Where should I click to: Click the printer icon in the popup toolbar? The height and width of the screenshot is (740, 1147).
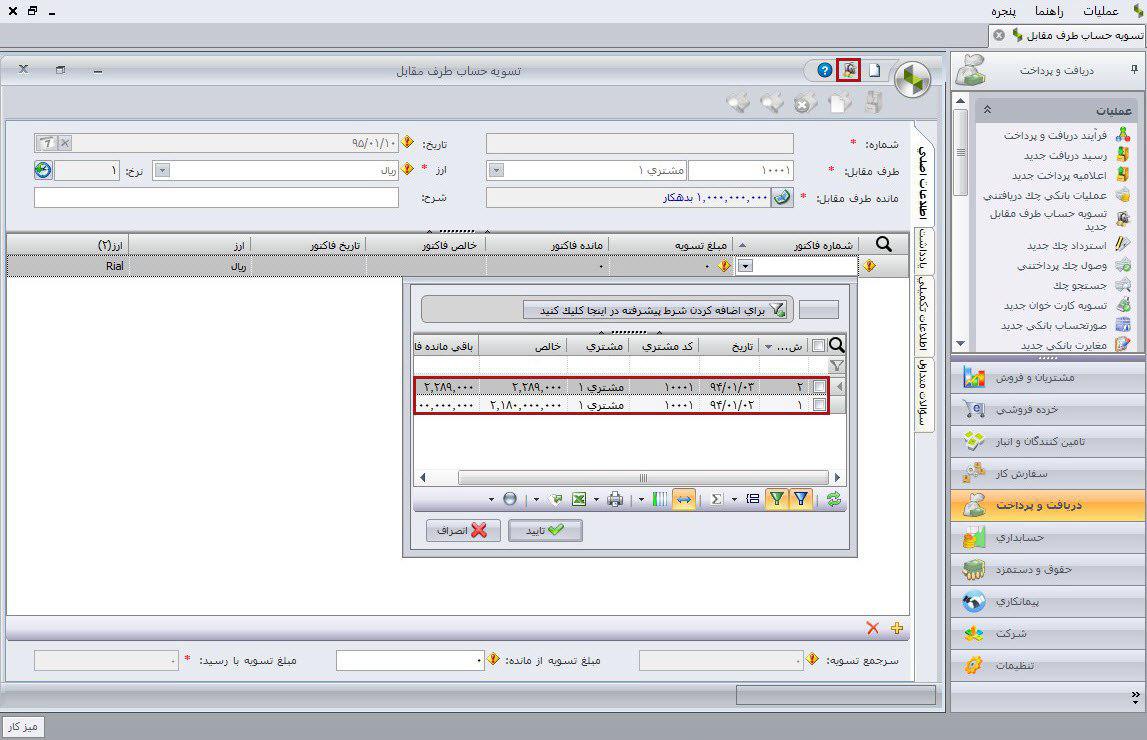(615, 499)
